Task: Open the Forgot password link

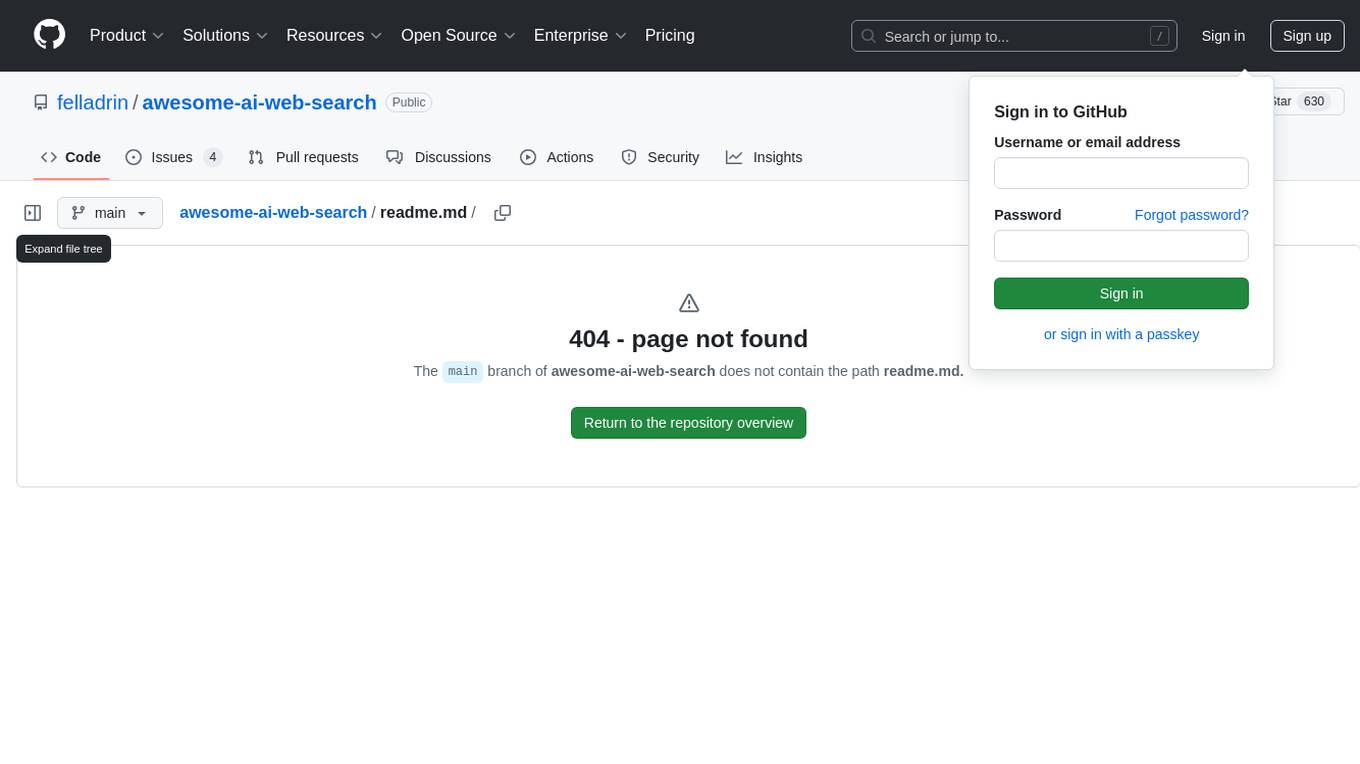Action: [x=1191, y=215]
